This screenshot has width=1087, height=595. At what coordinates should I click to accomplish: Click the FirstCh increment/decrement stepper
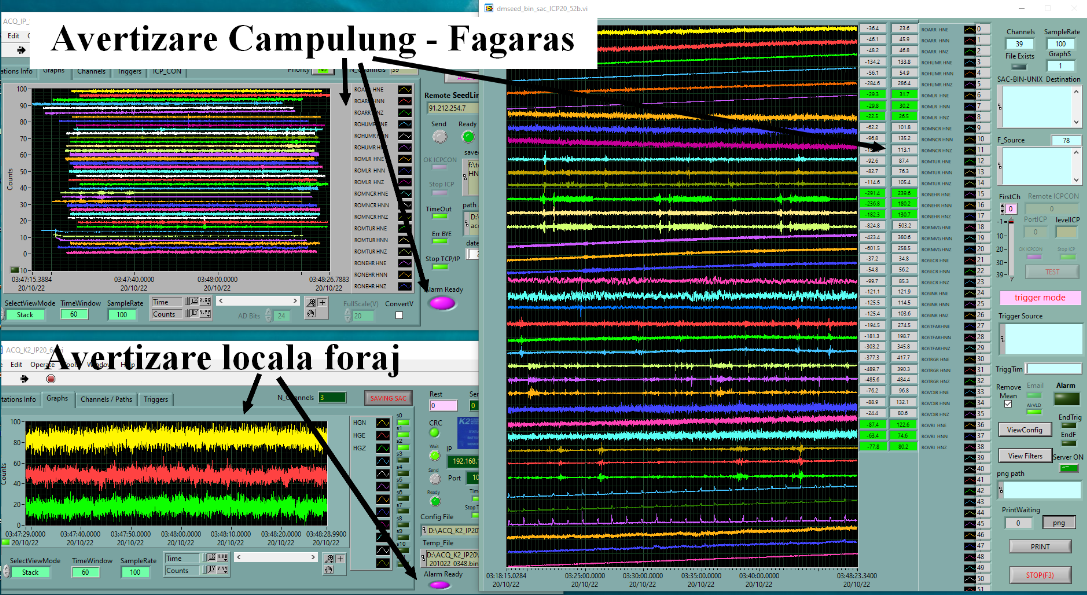pos(1002,208)
